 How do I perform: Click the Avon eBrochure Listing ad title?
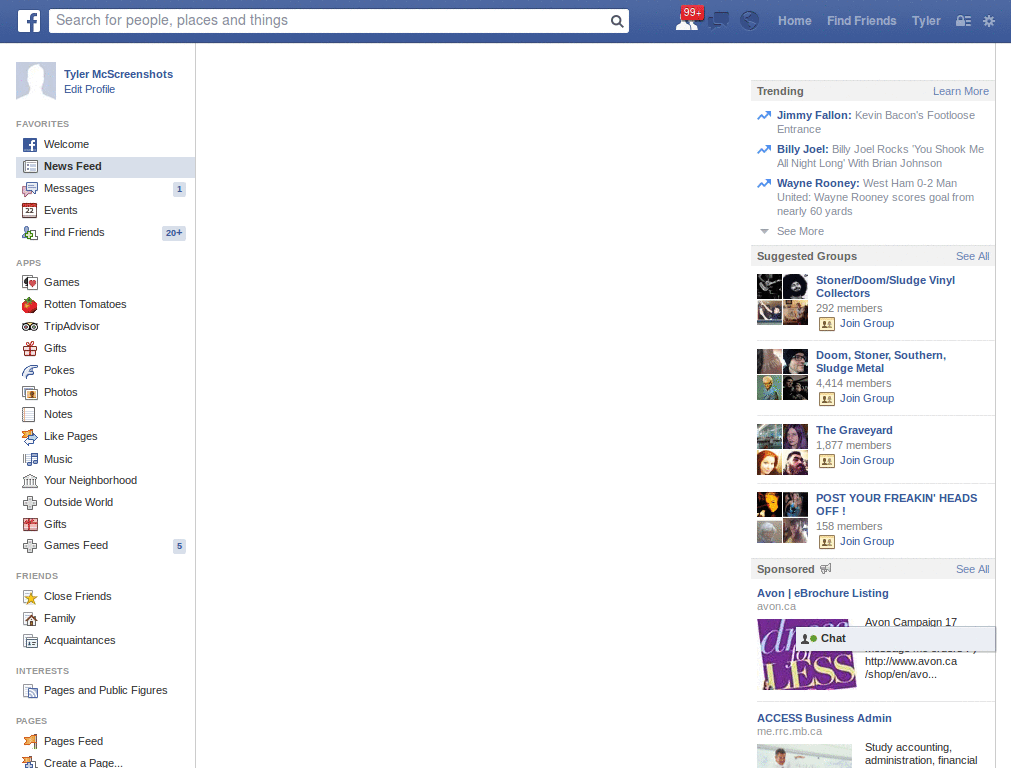pyautogui.click(x=822, y=594)
